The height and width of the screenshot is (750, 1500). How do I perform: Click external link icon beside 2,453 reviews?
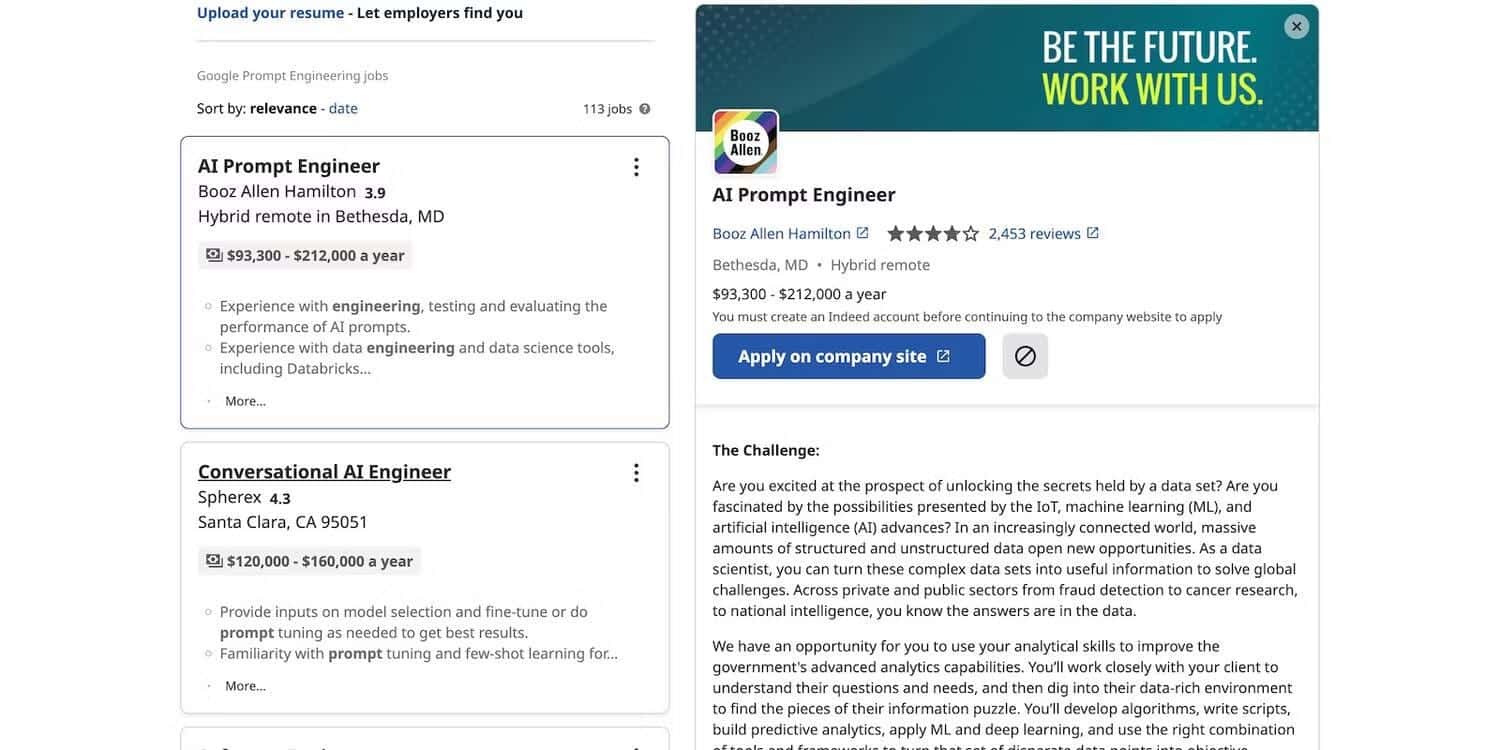pyautogui.click(x=1093, y=233)
